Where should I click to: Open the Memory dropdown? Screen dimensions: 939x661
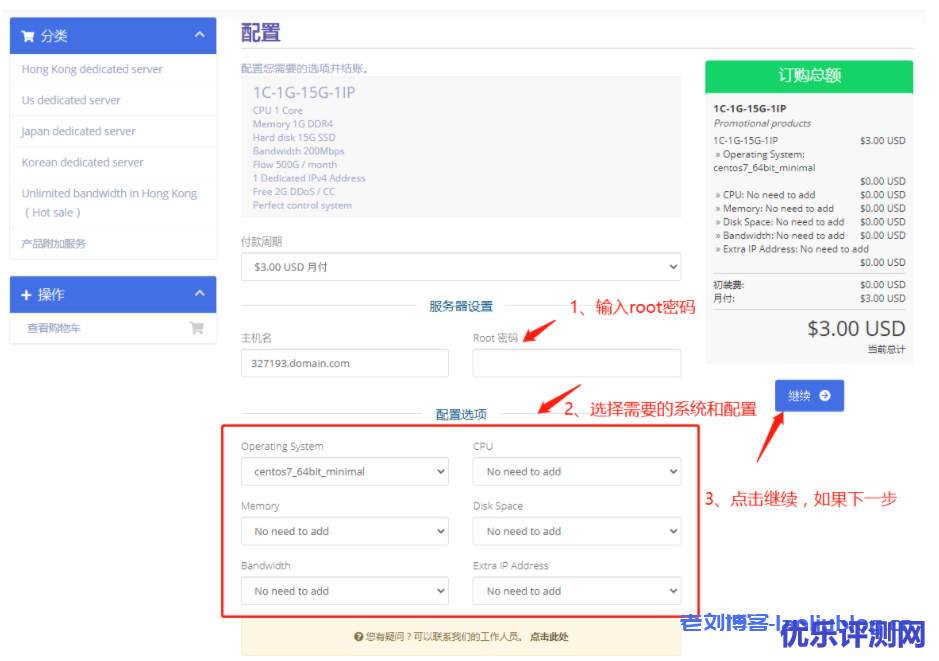pos(344,531)
